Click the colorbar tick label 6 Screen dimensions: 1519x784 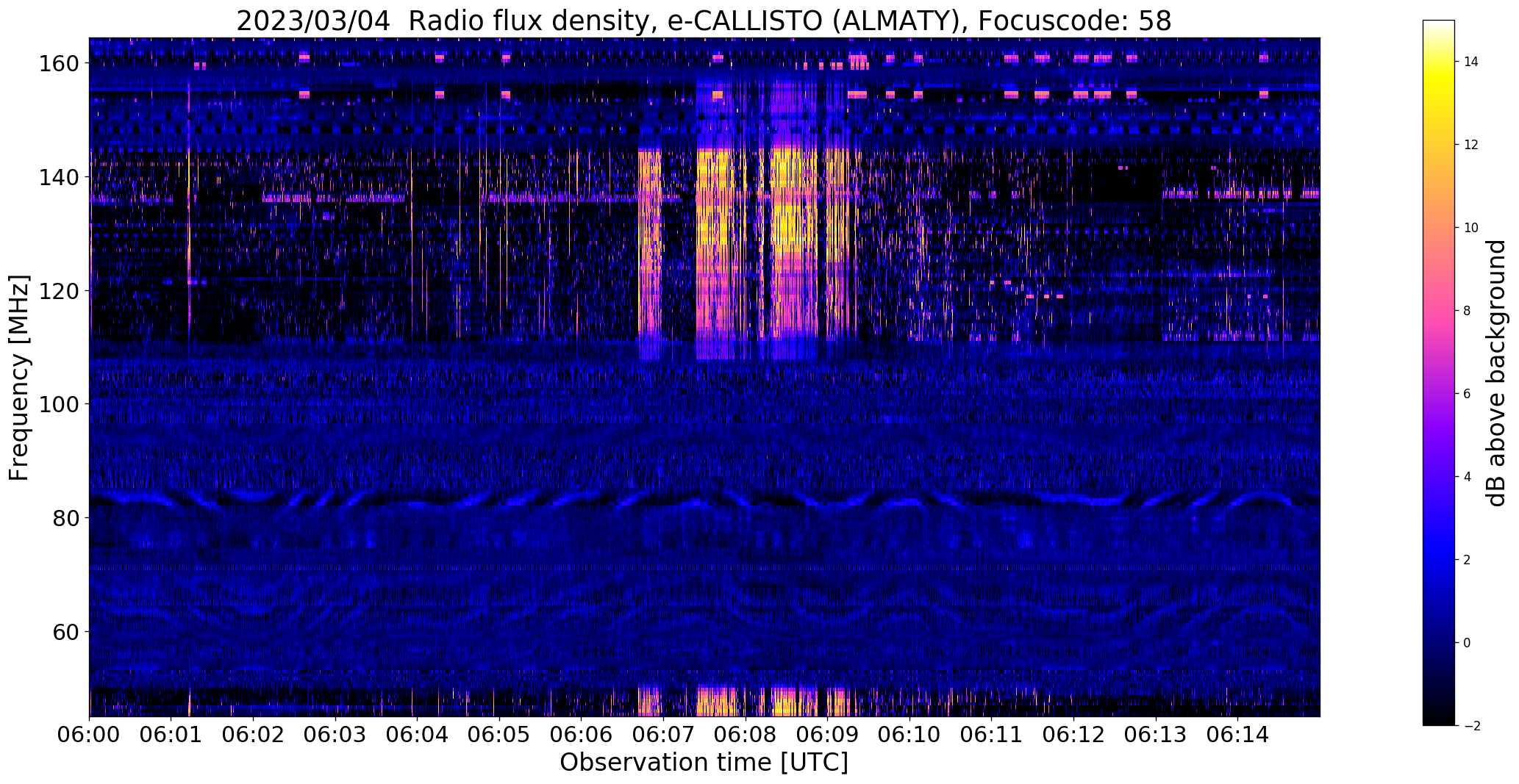[x=1468, y=394]
